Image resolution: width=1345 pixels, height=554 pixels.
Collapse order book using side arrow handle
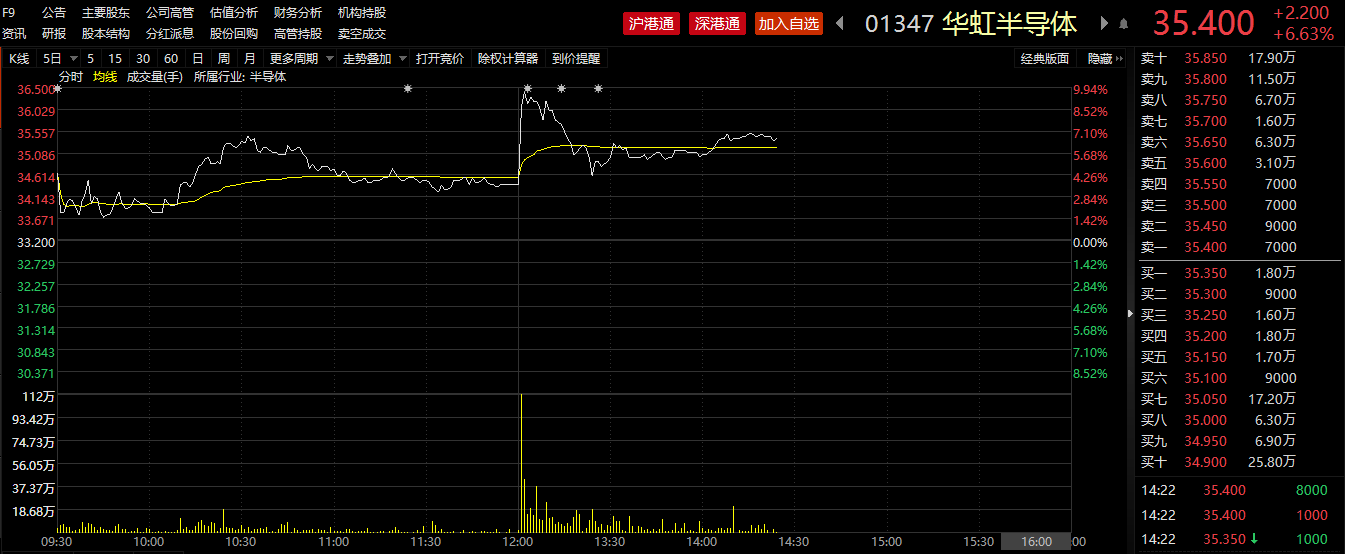[x=1131, y=314]
